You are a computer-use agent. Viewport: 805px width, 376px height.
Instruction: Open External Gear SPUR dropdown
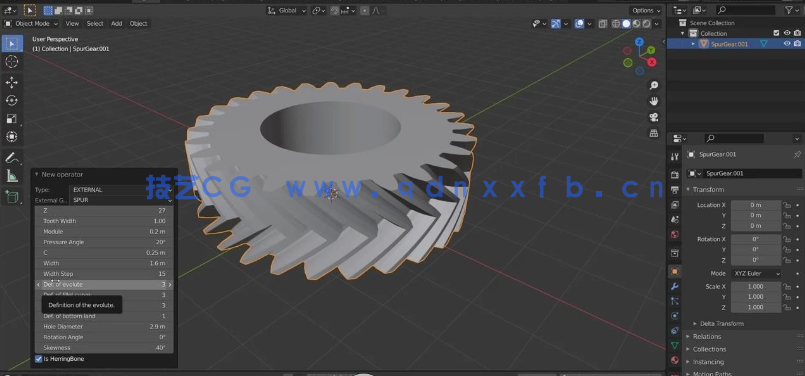pyautogui.click(x=122, y=200)
